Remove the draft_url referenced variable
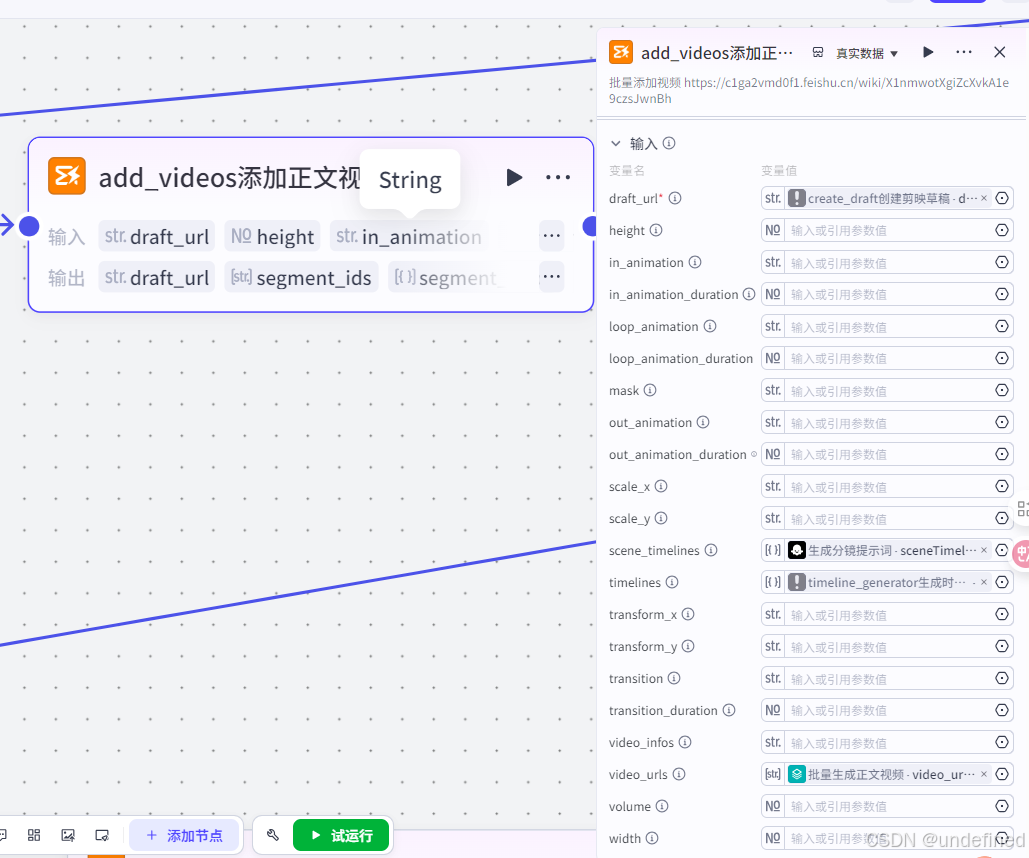The width and height of the screenshot is (1029, 858). 984,198
